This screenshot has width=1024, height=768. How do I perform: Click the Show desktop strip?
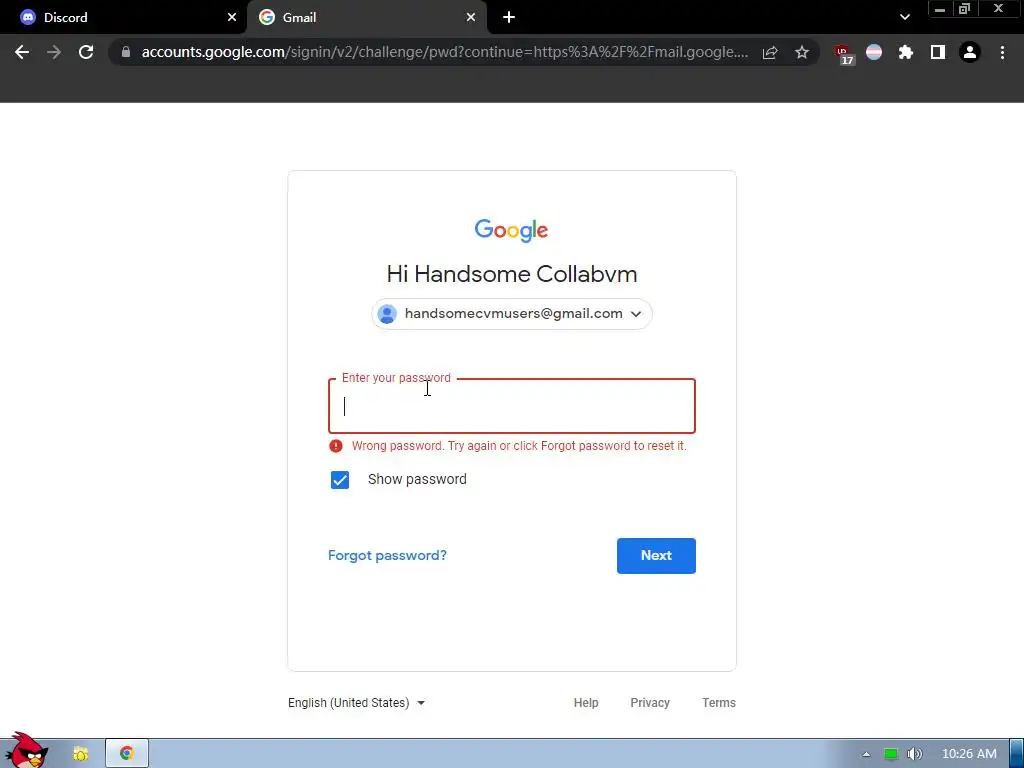(x=1017, y=754)
